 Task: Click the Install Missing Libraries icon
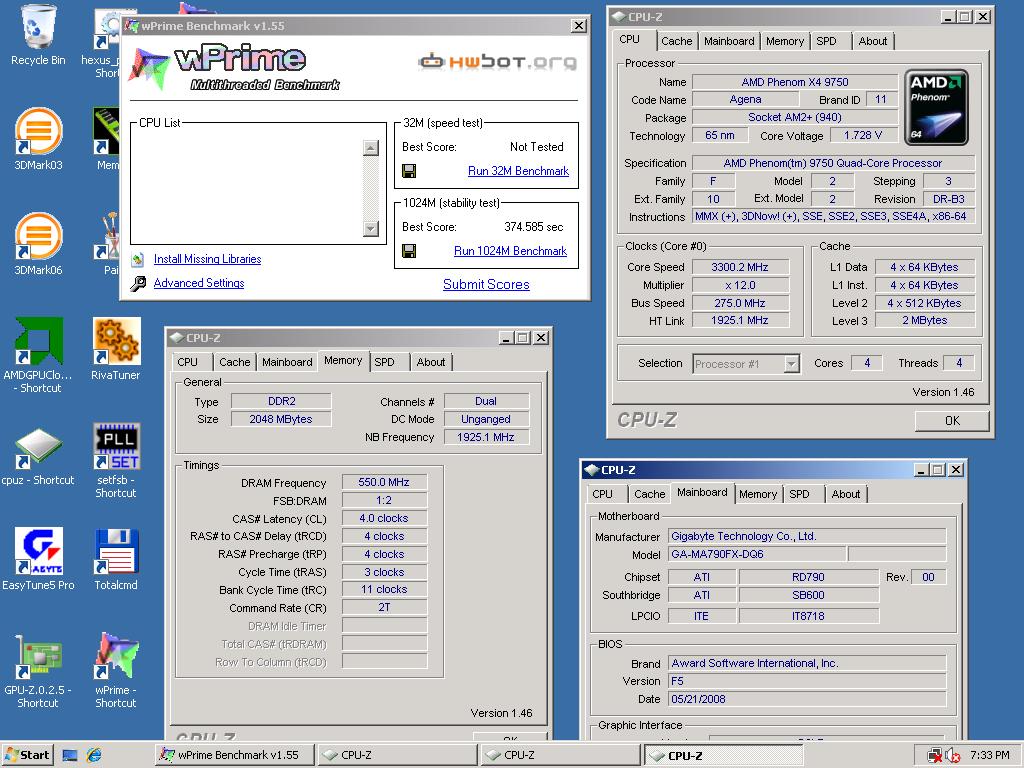[138, 259]
